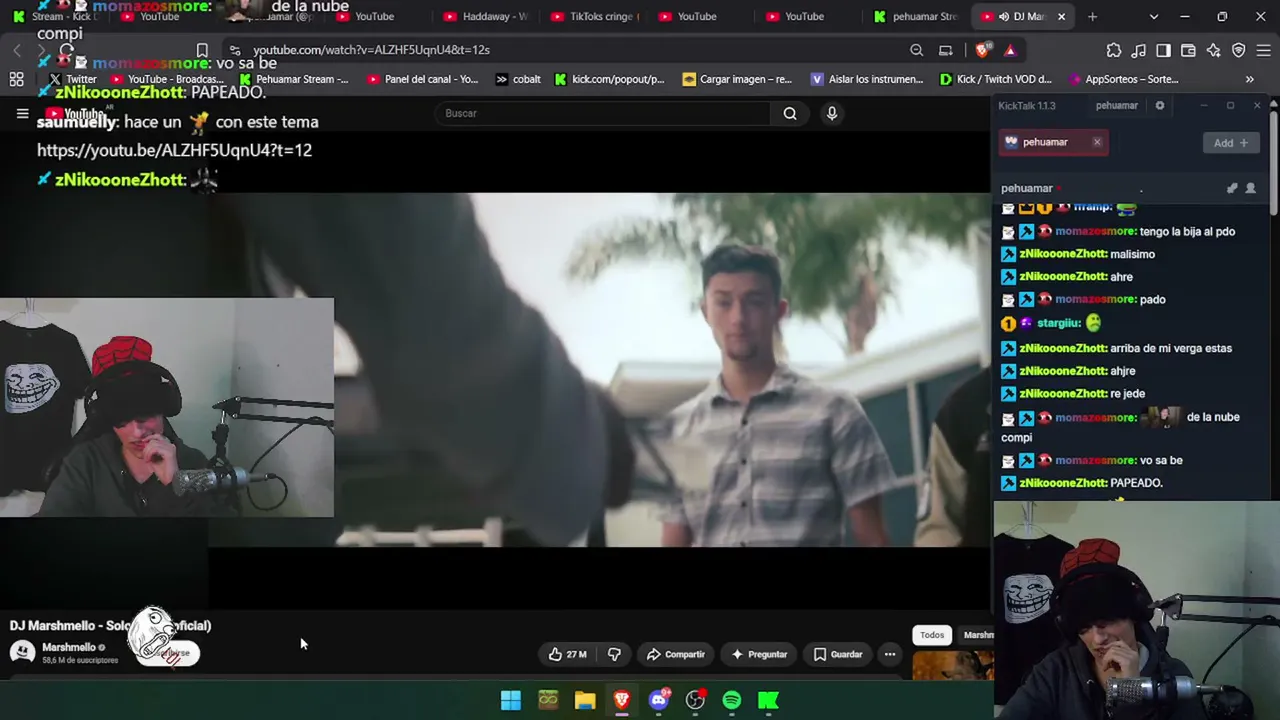Open Spotify from the taskbar
Screen dimensions: 1280x720
point(732,700)
